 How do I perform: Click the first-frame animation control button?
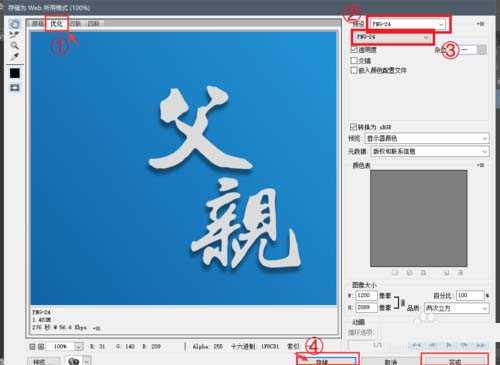tap(417, 345)
